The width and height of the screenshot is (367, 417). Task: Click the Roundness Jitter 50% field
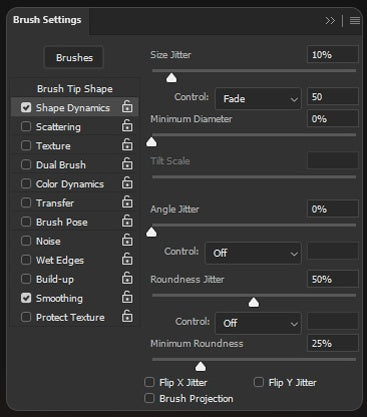click(x=333, y=279)
